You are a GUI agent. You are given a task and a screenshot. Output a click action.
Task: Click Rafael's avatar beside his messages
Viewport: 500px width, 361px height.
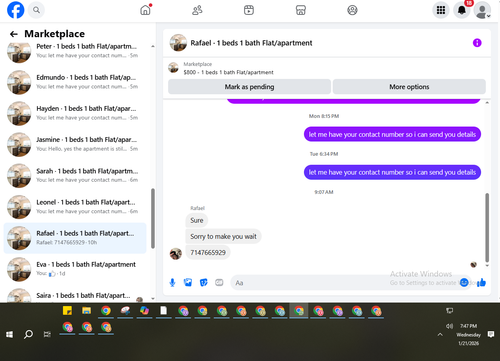tap(176, 254)
